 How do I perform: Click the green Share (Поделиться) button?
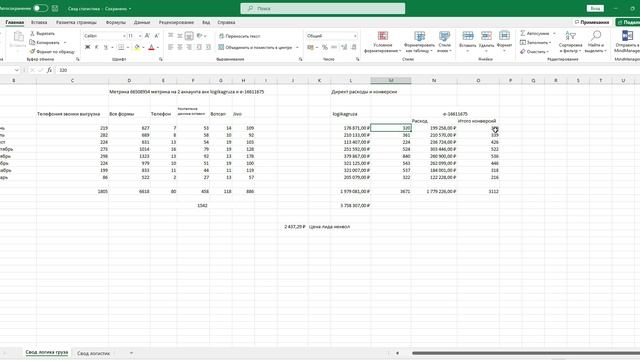[x=628, y=22]
